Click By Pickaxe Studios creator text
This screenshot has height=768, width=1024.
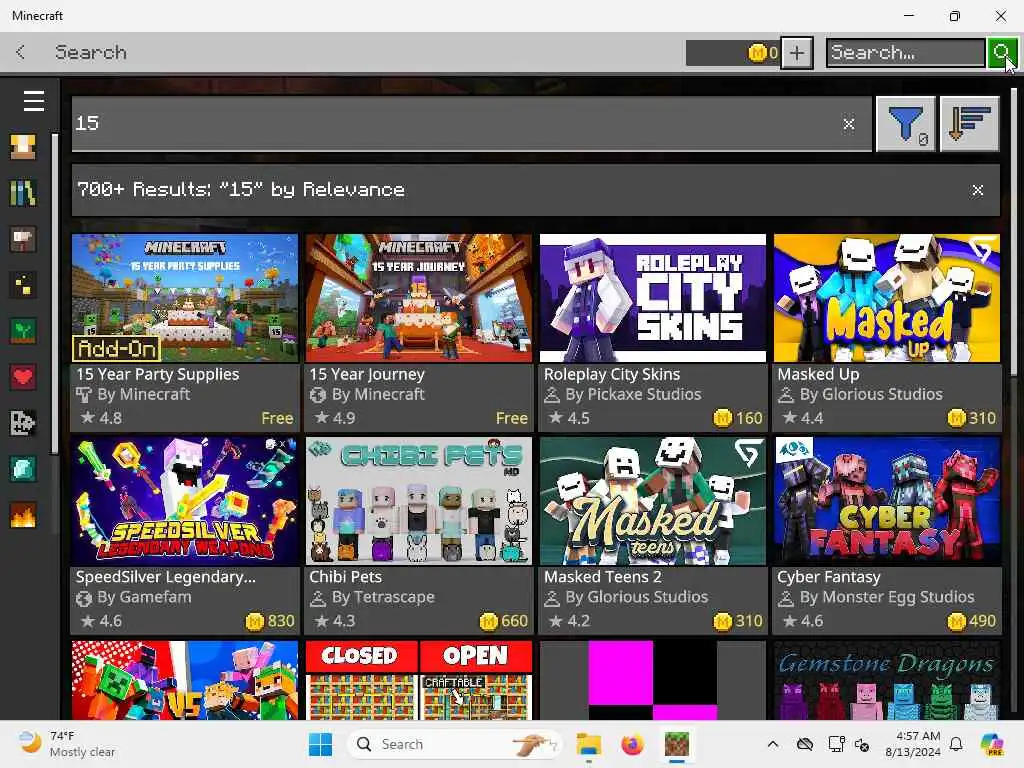(x=633, y=394)
